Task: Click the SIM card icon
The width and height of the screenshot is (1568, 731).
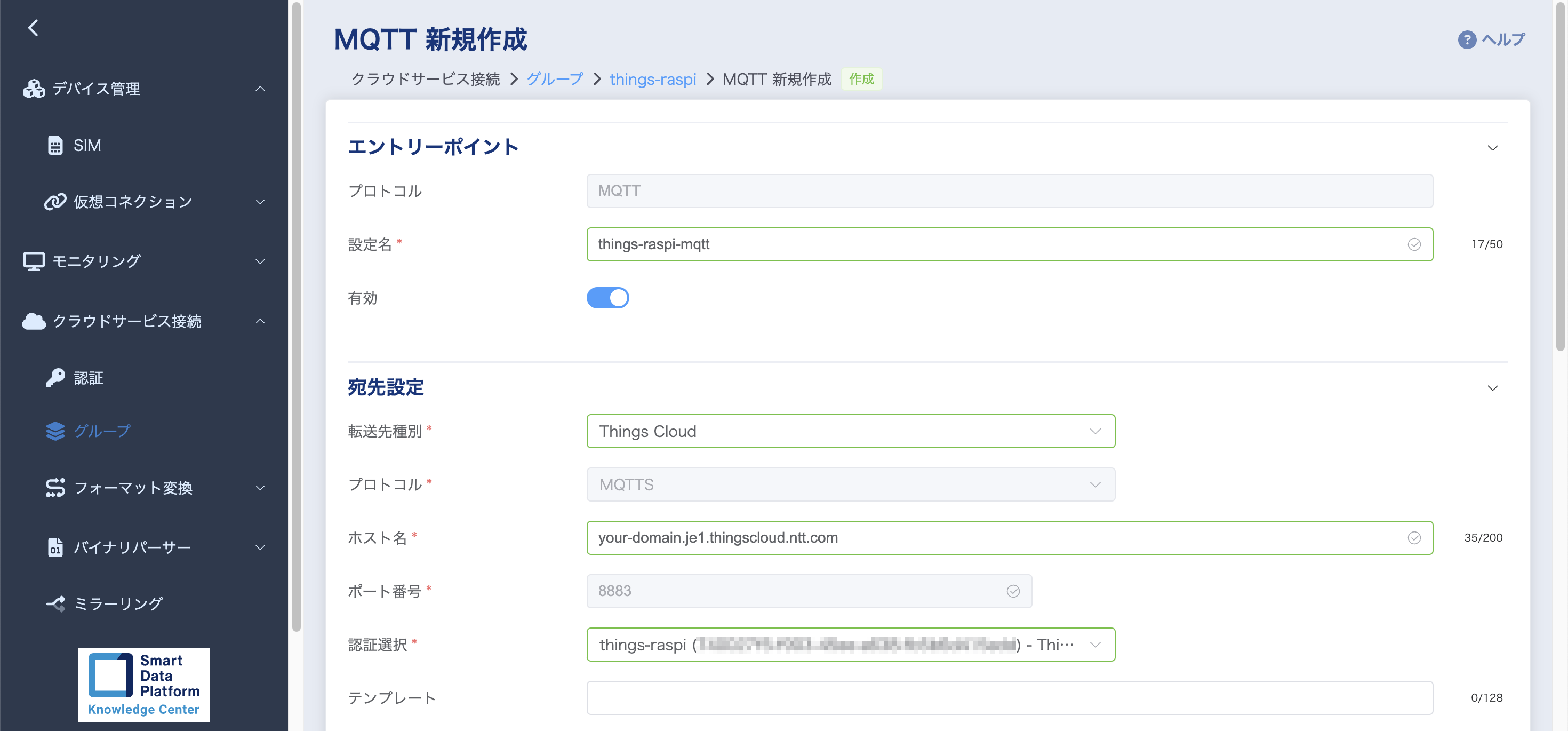Action: click(55, 146)
